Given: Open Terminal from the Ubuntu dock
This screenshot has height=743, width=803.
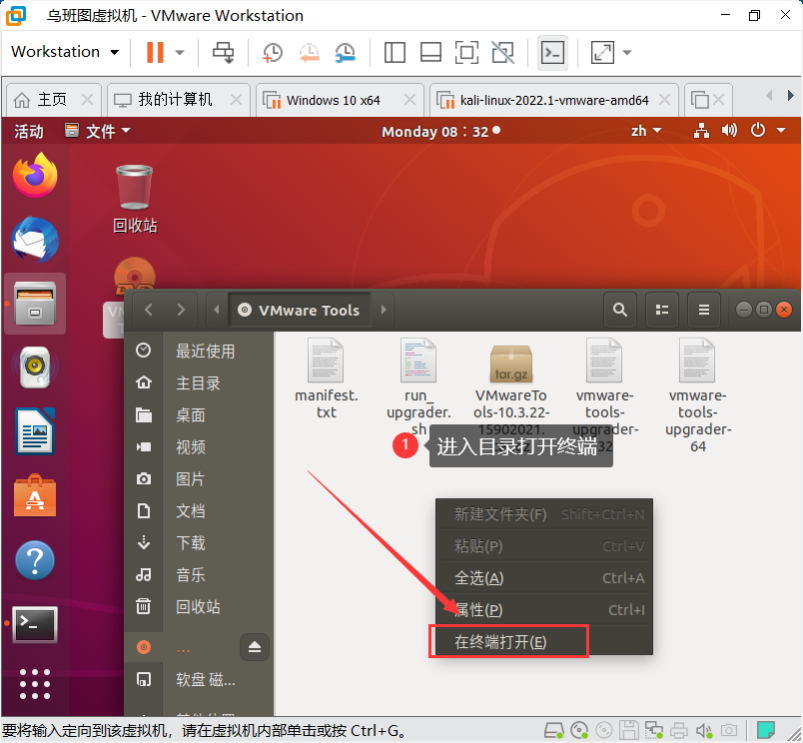Looking at the screenshot, I should click(35, 624).
